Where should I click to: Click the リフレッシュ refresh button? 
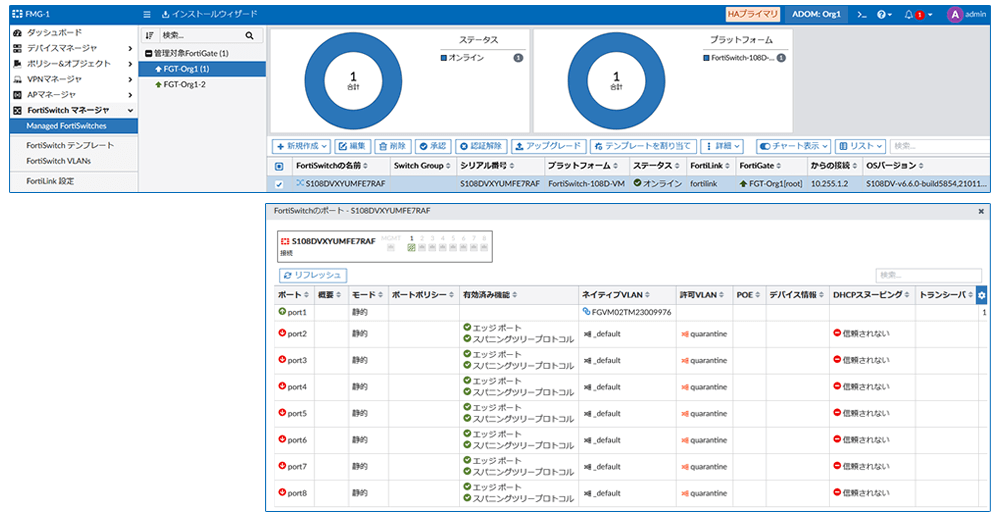(312, 275)
